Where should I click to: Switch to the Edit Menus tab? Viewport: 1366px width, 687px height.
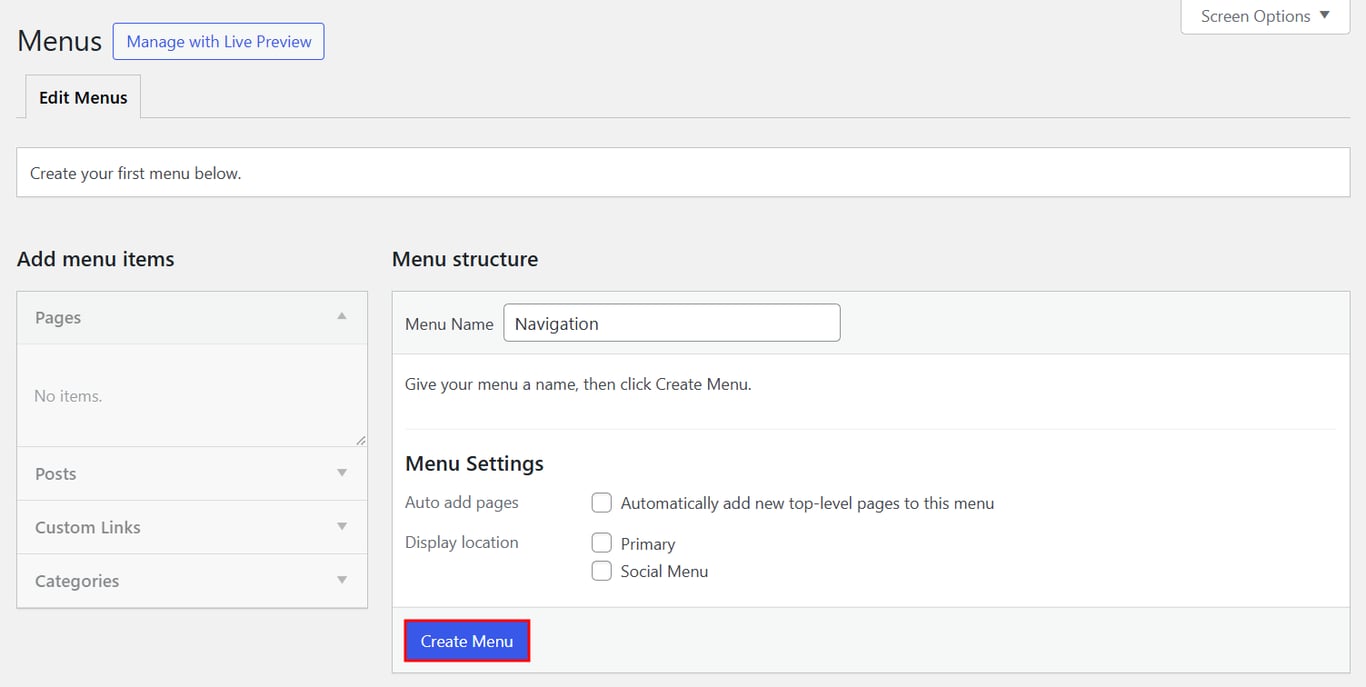click(82, 97)
